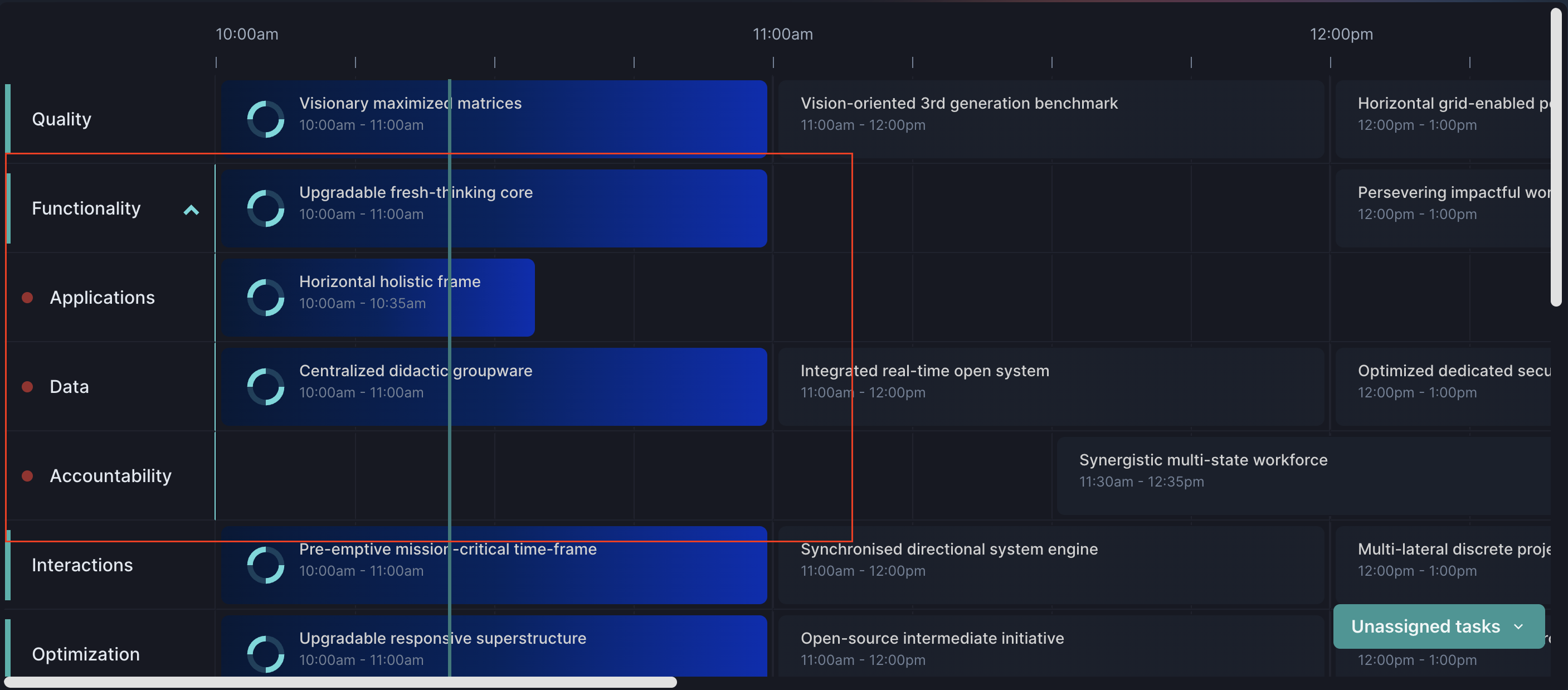1568x690 pixels.
Task: Open the Unassigned tasks dropdown
Action: coord(1438,626)
